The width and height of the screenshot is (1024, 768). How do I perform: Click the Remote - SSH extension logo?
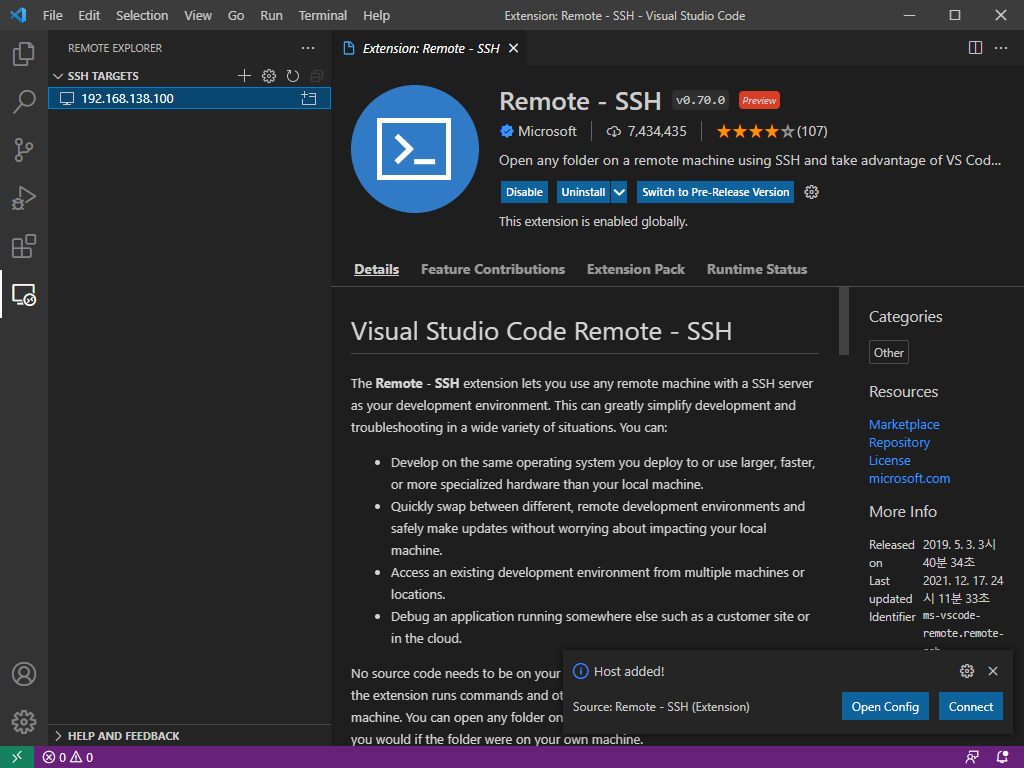415,149
